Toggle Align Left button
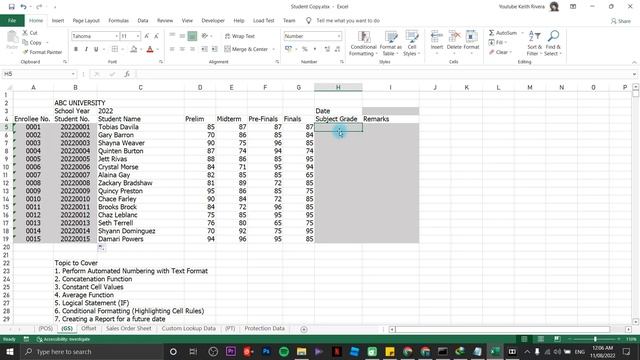The width and height of the screenshot is (640, 360). point(172,49)
